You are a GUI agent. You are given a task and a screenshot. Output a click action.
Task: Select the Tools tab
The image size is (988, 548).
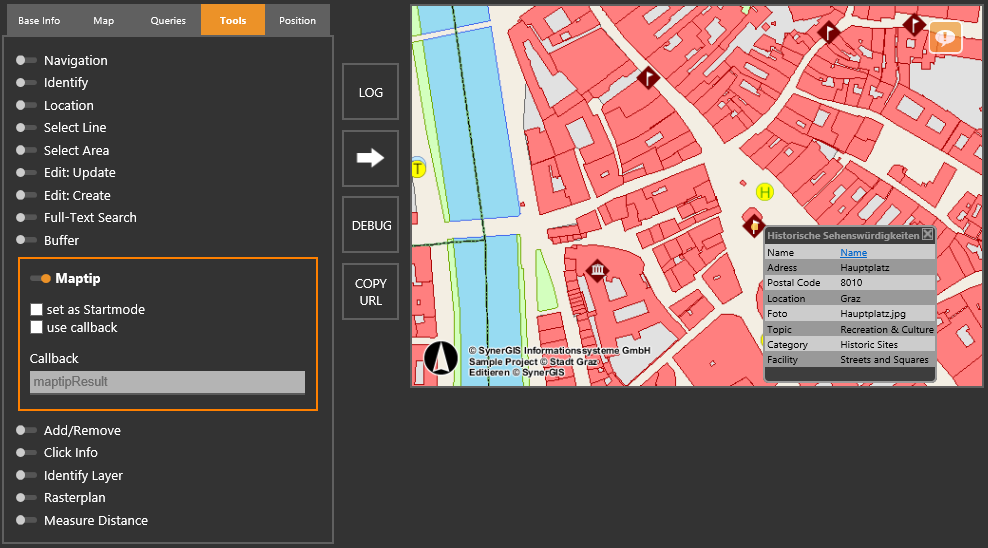point(233,20)
